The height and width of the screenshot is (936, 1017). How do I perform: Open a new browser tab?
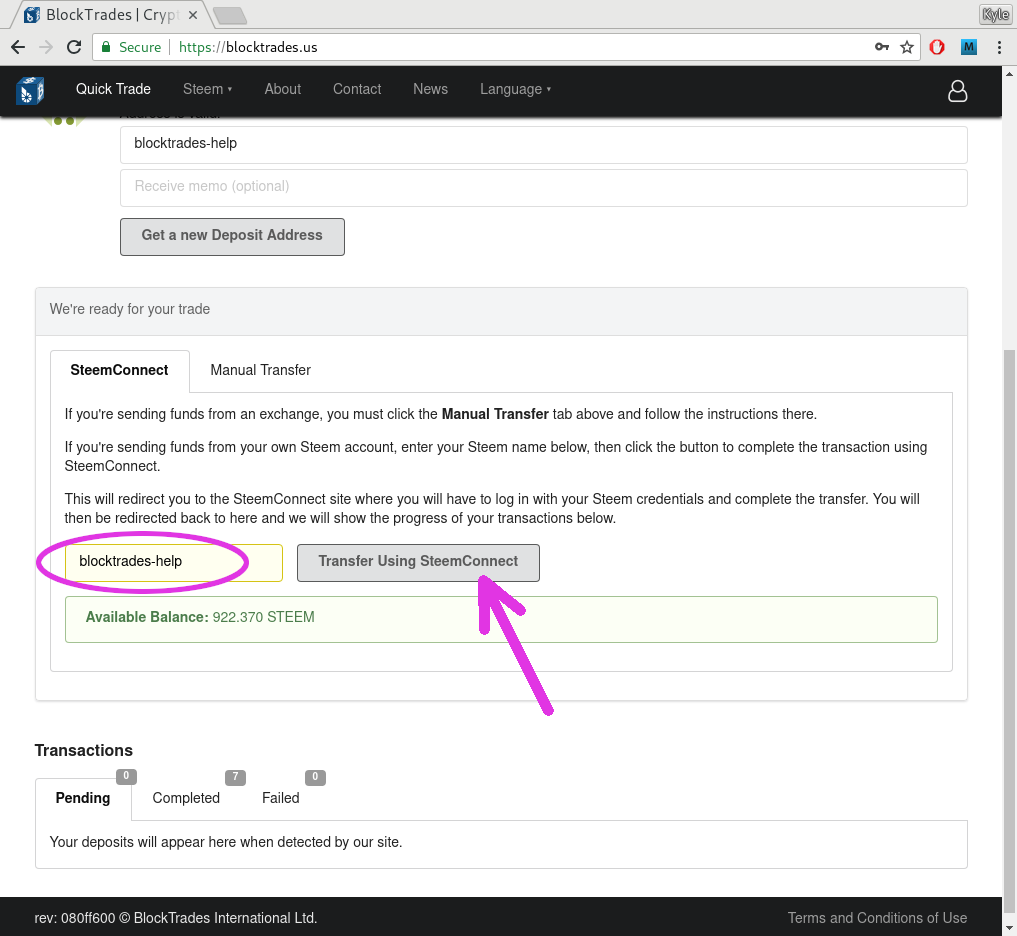point(229,15)
